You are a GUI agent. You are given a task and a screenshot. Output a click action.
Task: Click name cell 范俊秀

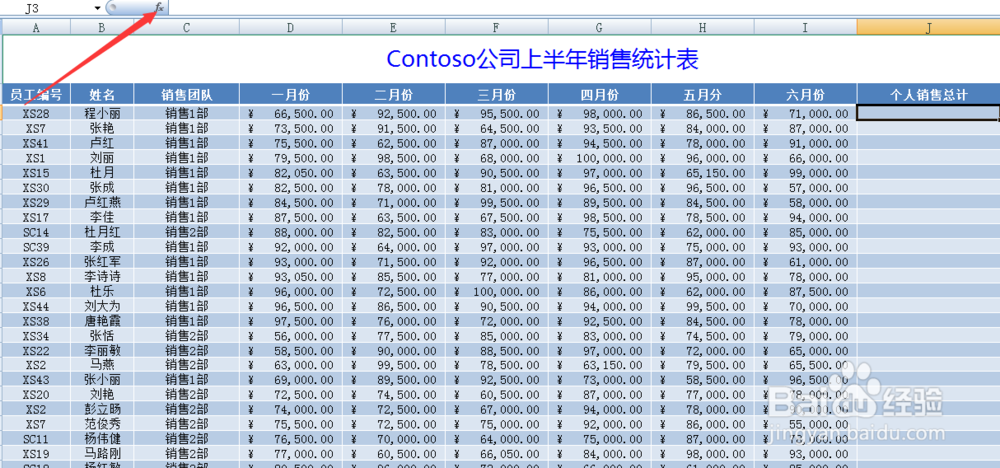point(102,424)
